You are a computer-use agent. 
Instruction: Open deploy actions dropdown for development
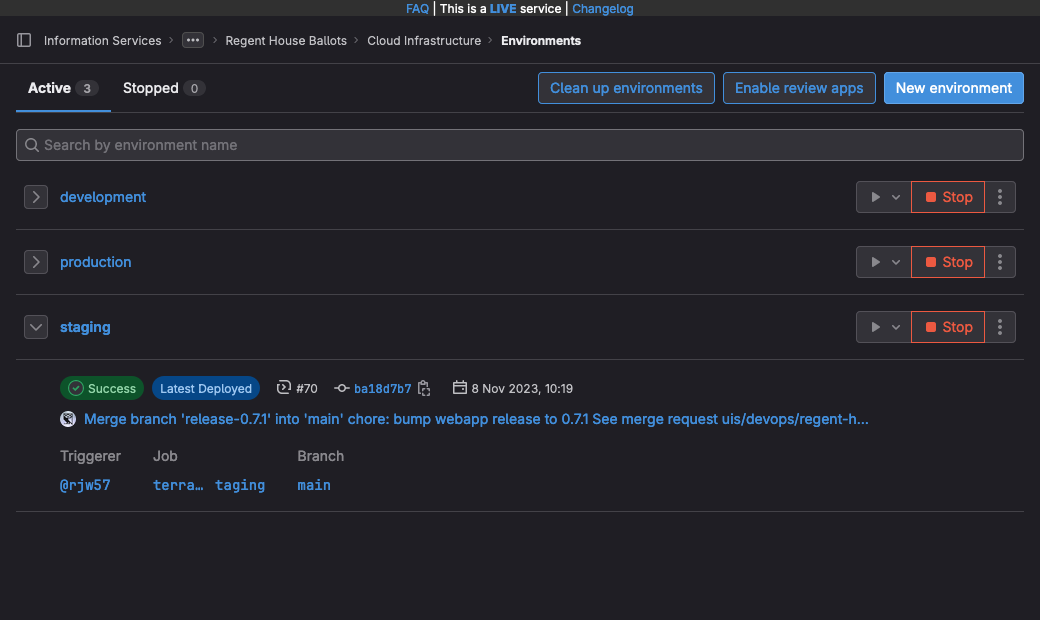coord(884,197)
